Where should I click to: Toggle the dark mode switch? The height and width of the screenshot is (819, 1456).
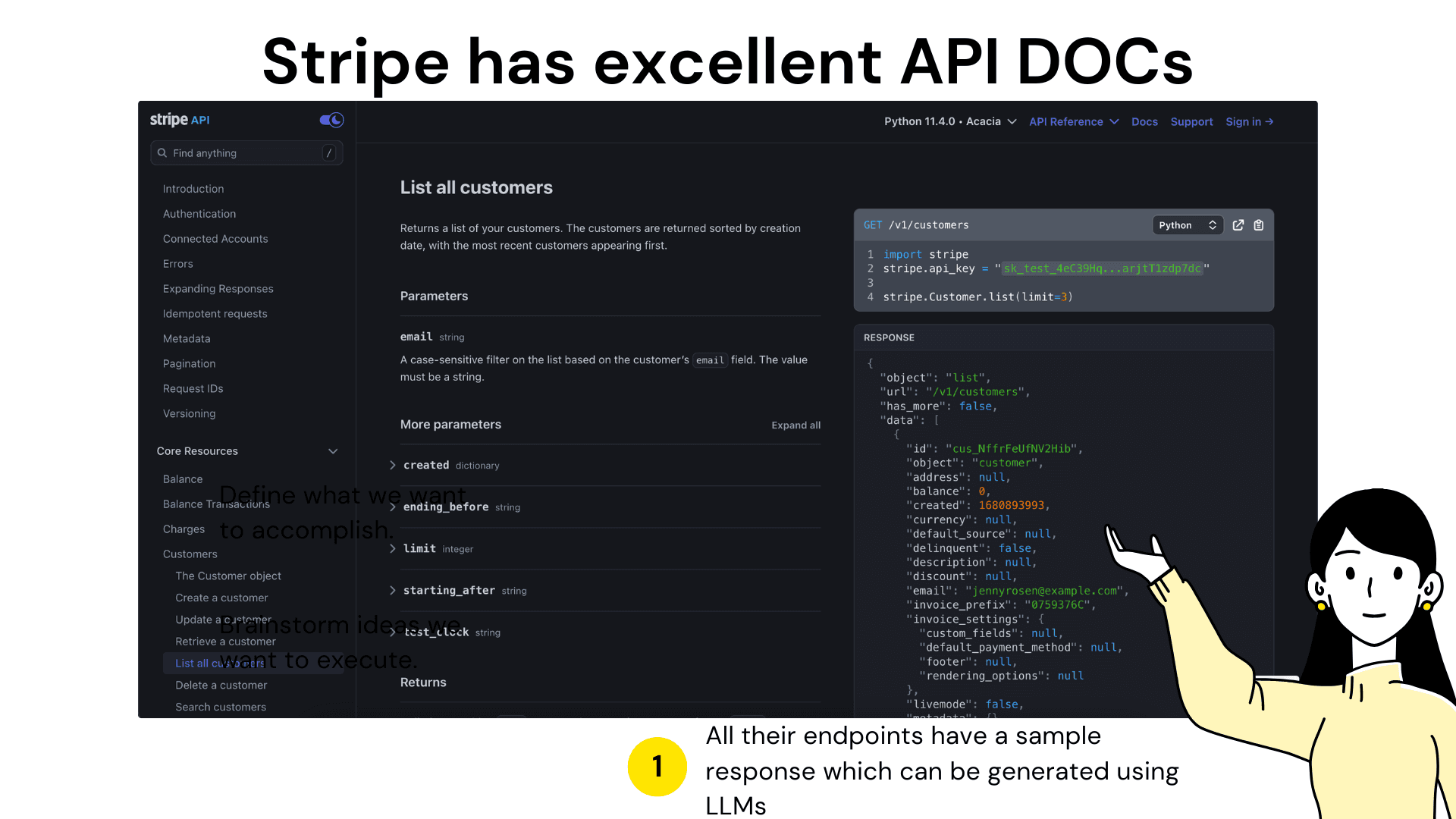pos(331,120)
